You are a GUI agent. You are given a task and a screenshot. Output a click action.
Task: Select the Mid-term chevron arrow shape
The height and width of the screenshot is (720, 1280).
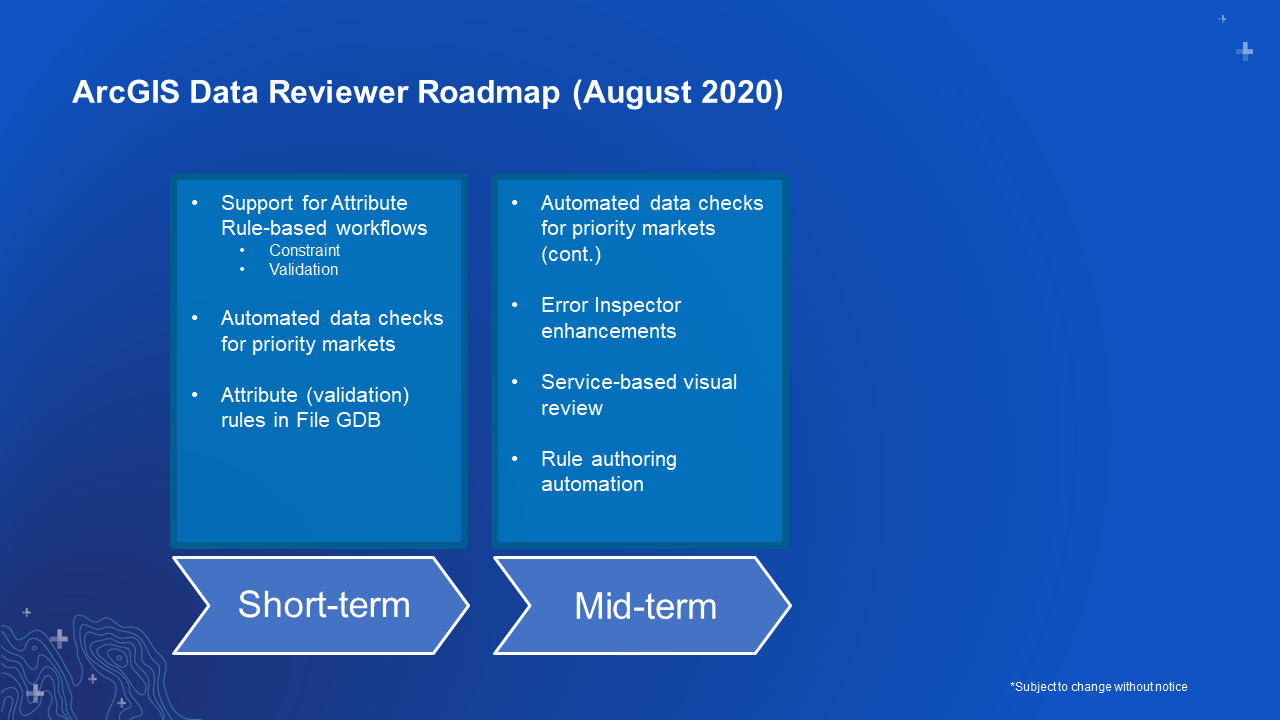coord(642,606)
